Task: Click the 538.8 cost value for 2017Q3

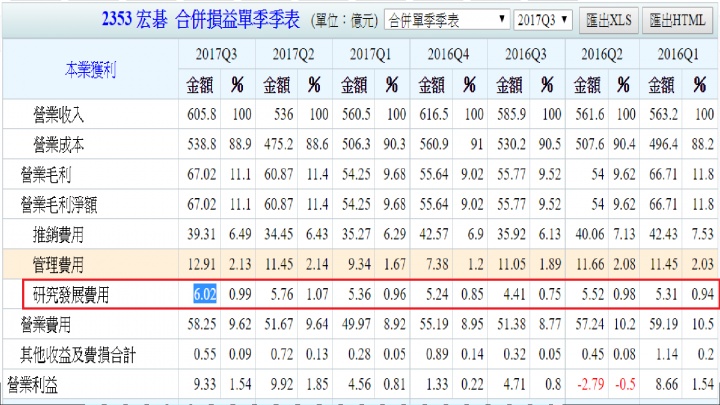Action: tap(202, 144)
